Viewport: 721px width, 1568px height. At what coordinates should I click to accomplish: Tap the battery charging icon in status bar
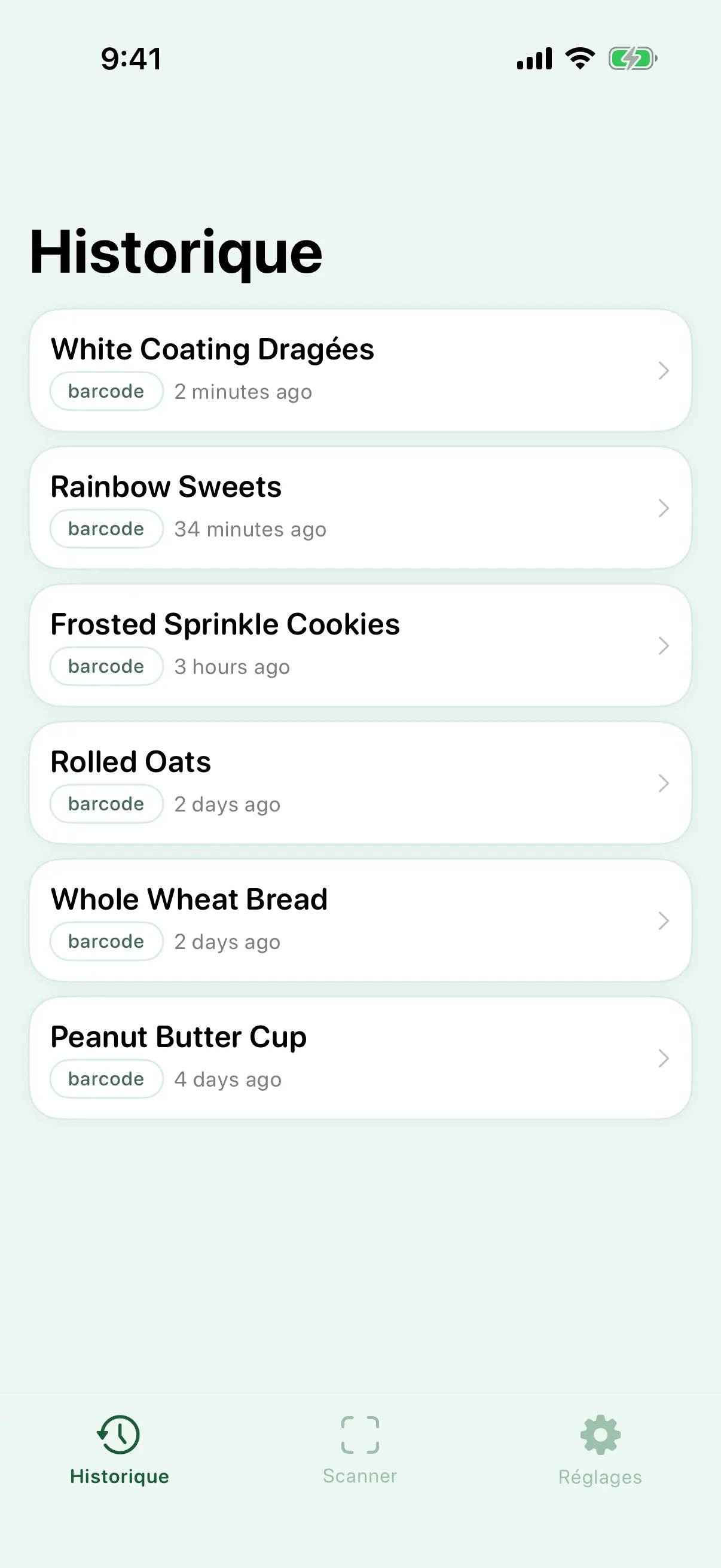point(633,59)
